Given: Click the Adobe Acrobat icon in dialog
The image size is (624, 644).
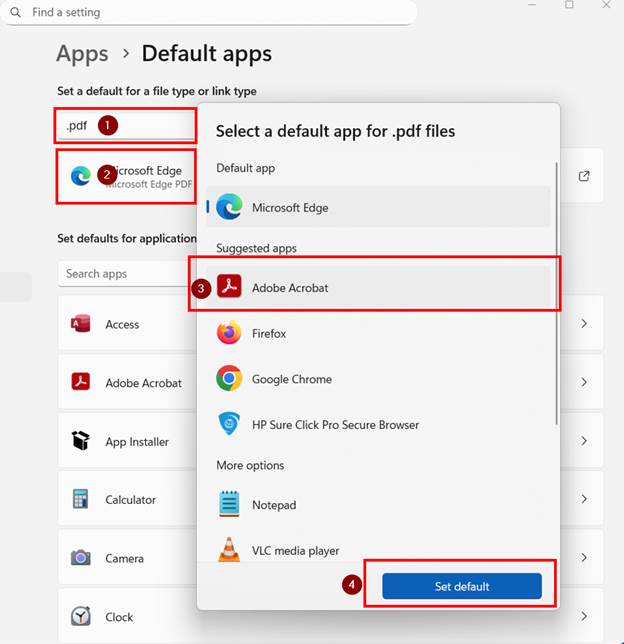Looking at the screenshot, I should click(229, 286).
